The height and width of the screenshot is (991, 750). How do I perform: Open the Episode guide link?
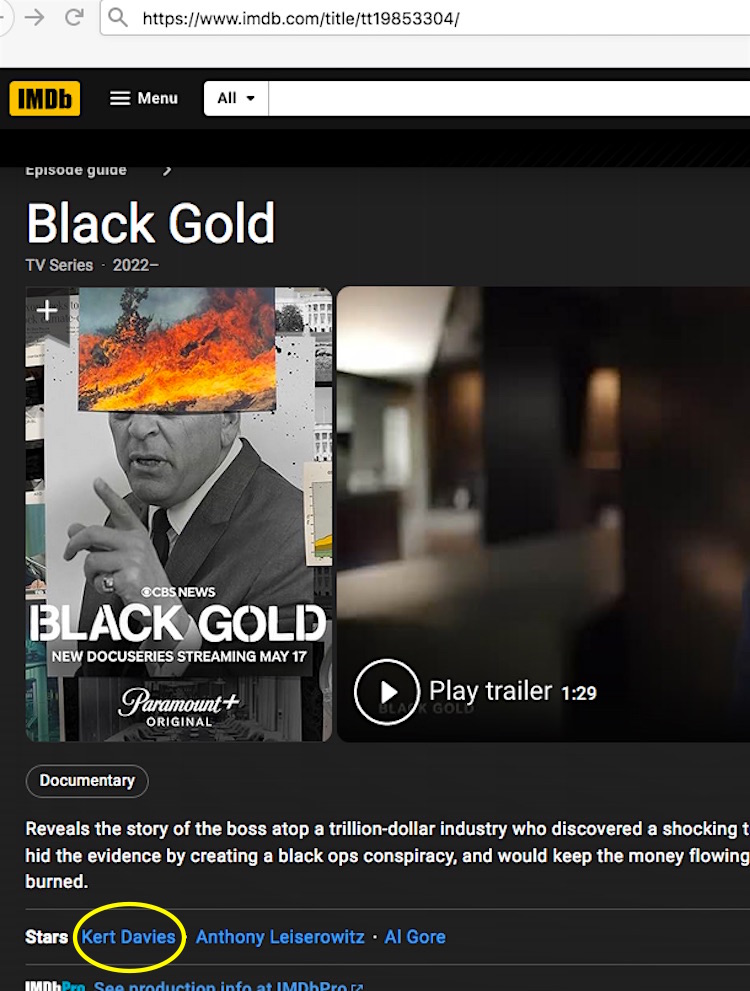[76, 169]
